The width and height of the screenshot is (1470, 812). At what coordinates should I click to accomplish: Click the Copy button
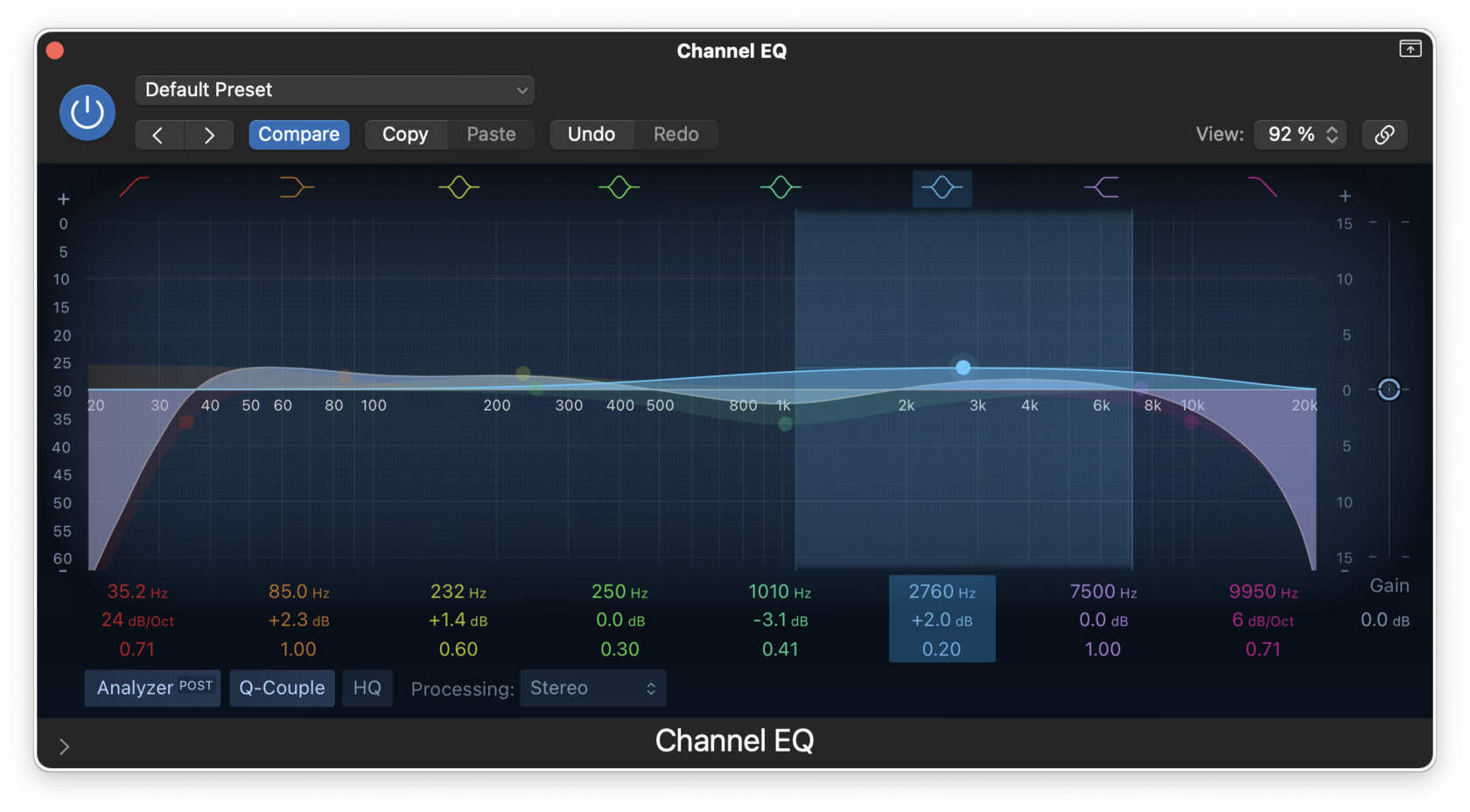405,135
